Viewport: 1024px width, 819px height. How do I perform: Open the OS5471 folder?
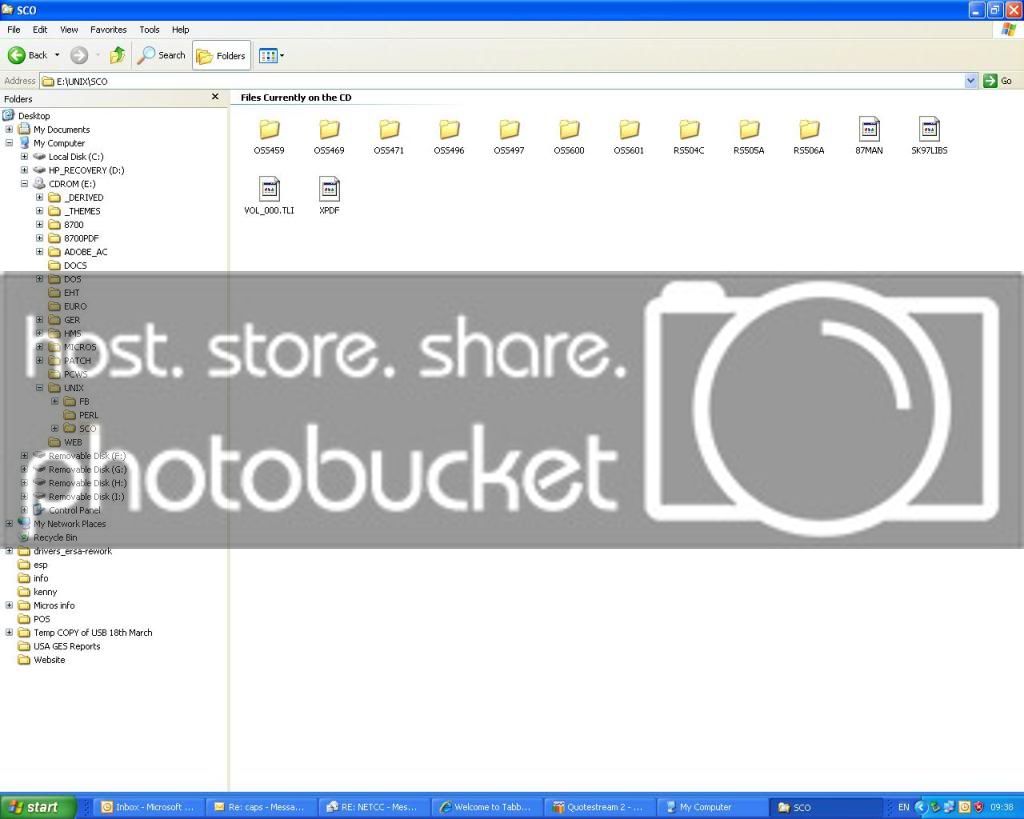tap(389, 136)
